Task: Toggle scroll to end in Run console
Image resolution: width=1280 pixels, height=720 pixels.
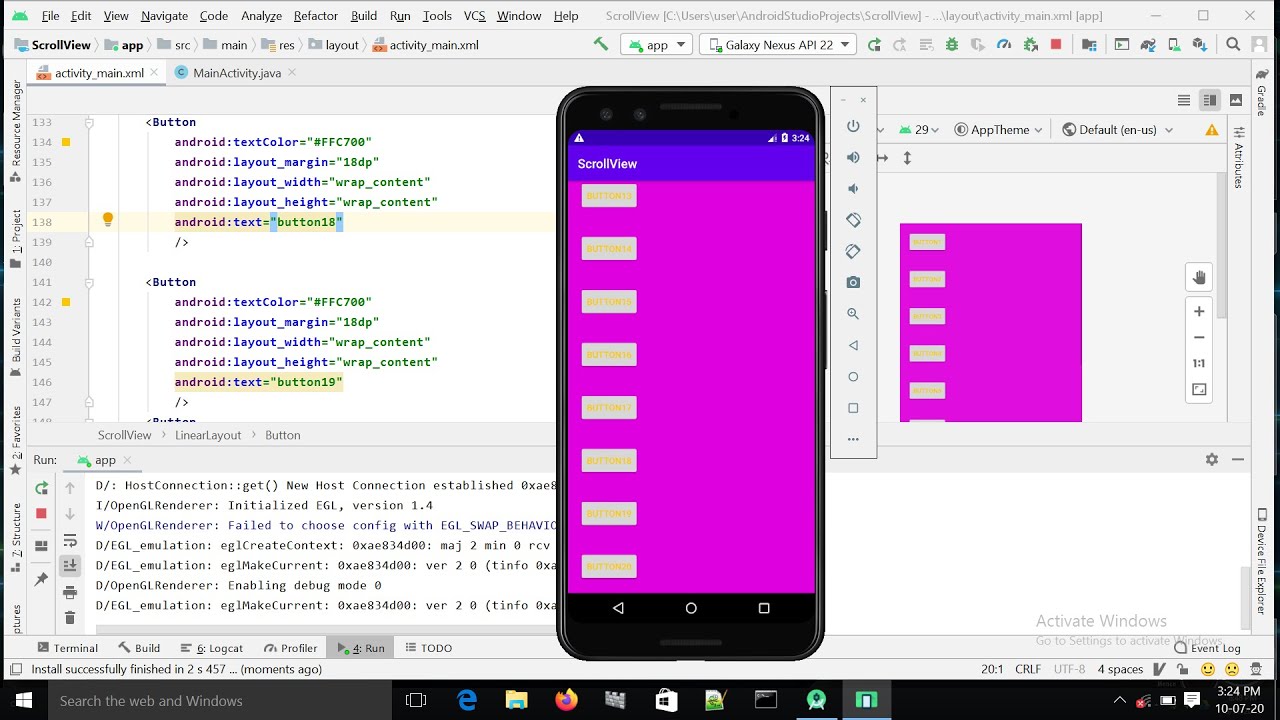Action: coord(70,566)
